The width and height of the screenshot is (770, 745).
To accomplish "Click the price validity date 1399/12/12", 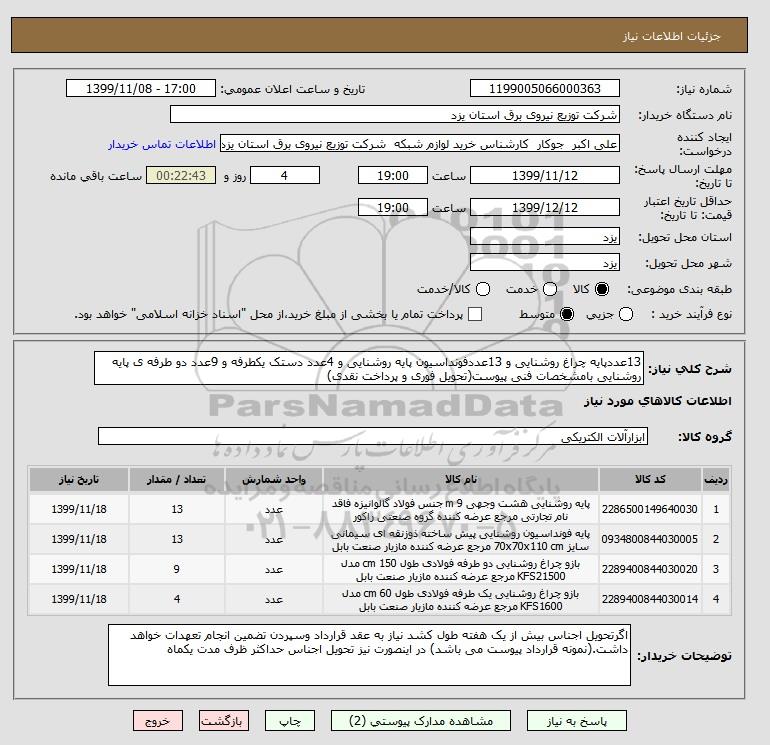I will click(x=545, y=207).
